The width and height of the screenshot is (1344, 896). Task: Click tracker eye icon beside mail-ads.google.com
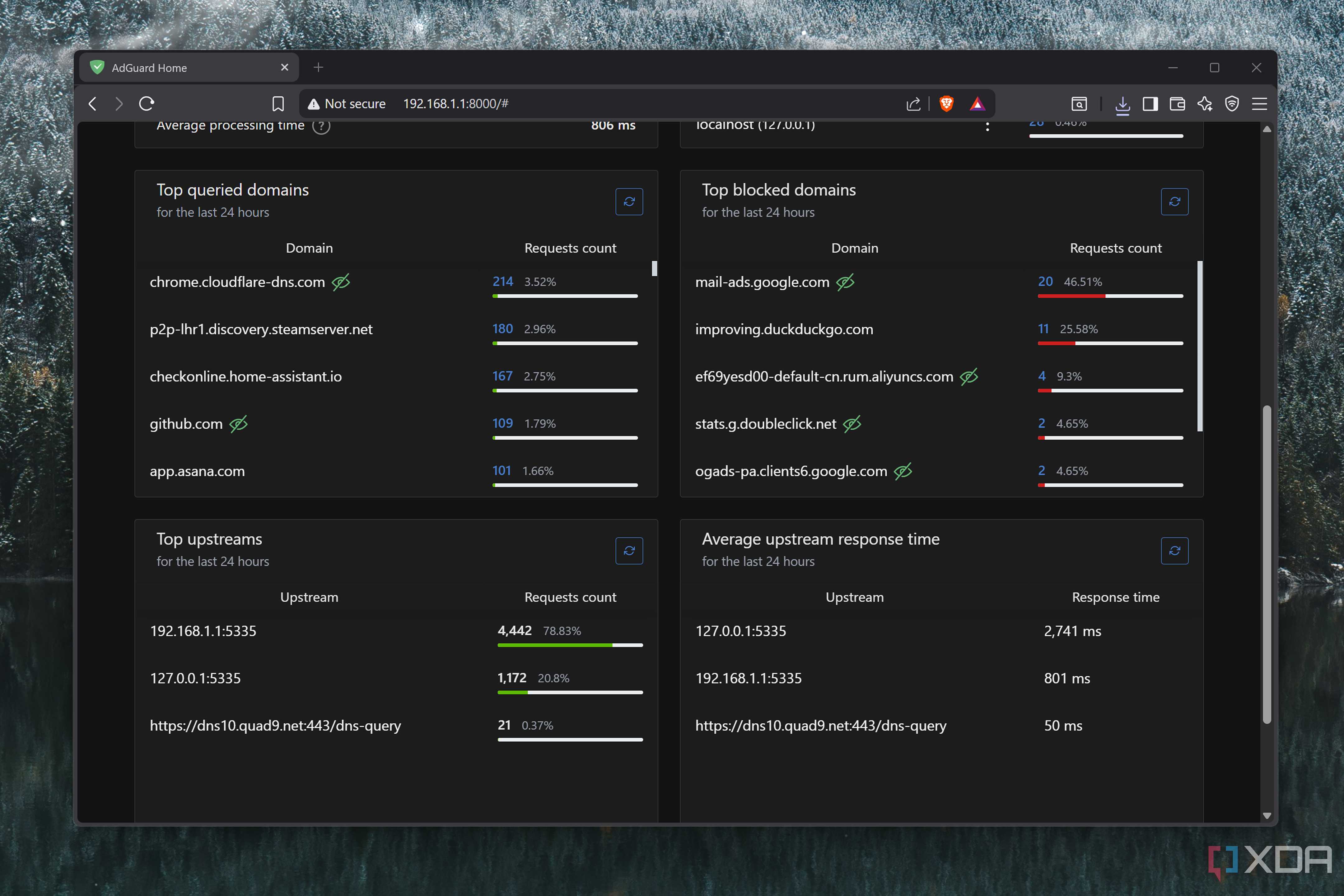click(x=845, y=282)
